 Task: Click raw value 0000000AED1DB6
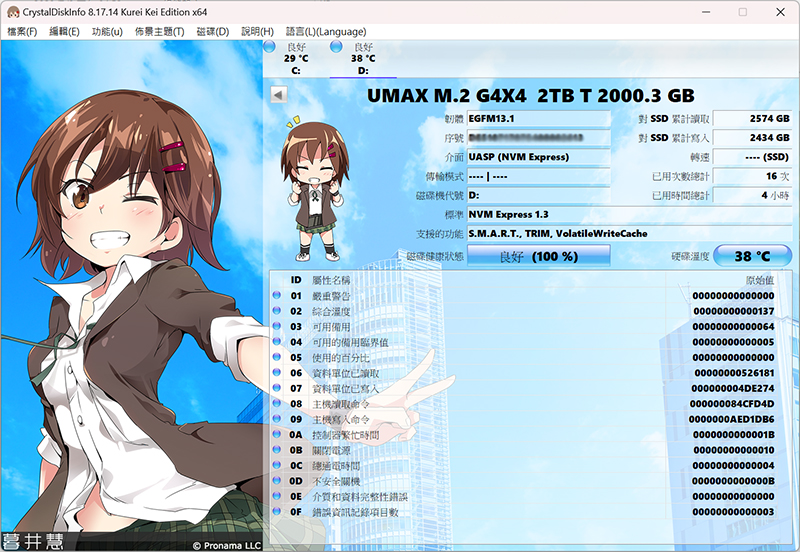click(731, 419)
